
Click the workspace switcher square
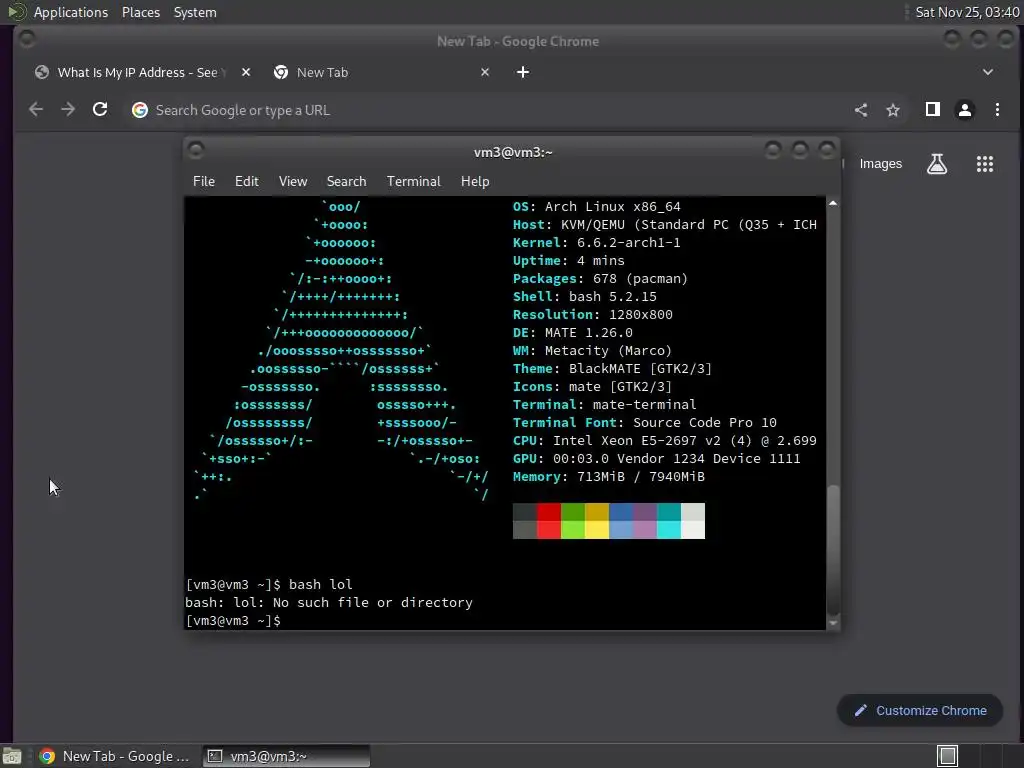click(947, 756)
